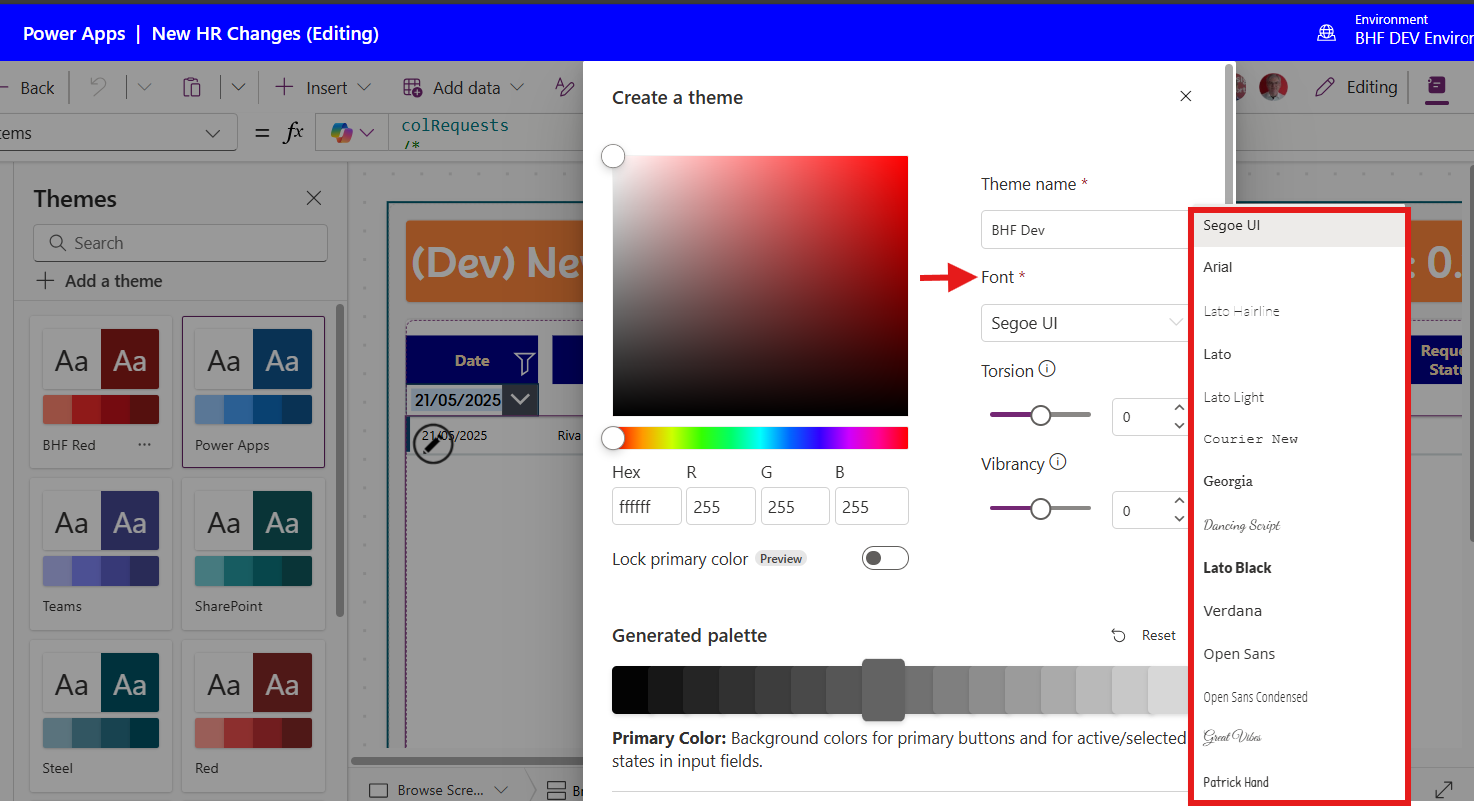Choose Arial from the font list
This screenshot has height=807, width=1474.
coord(1297,267)
